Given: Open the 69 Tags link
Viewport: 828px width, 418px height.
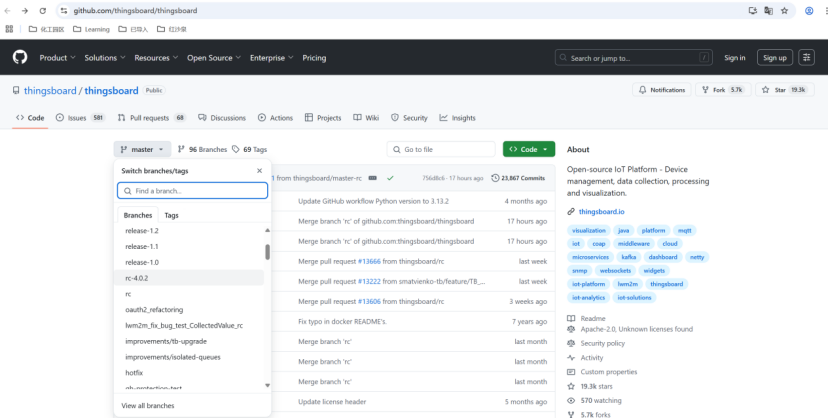Looking at the screenshot, I should point(249,149).
